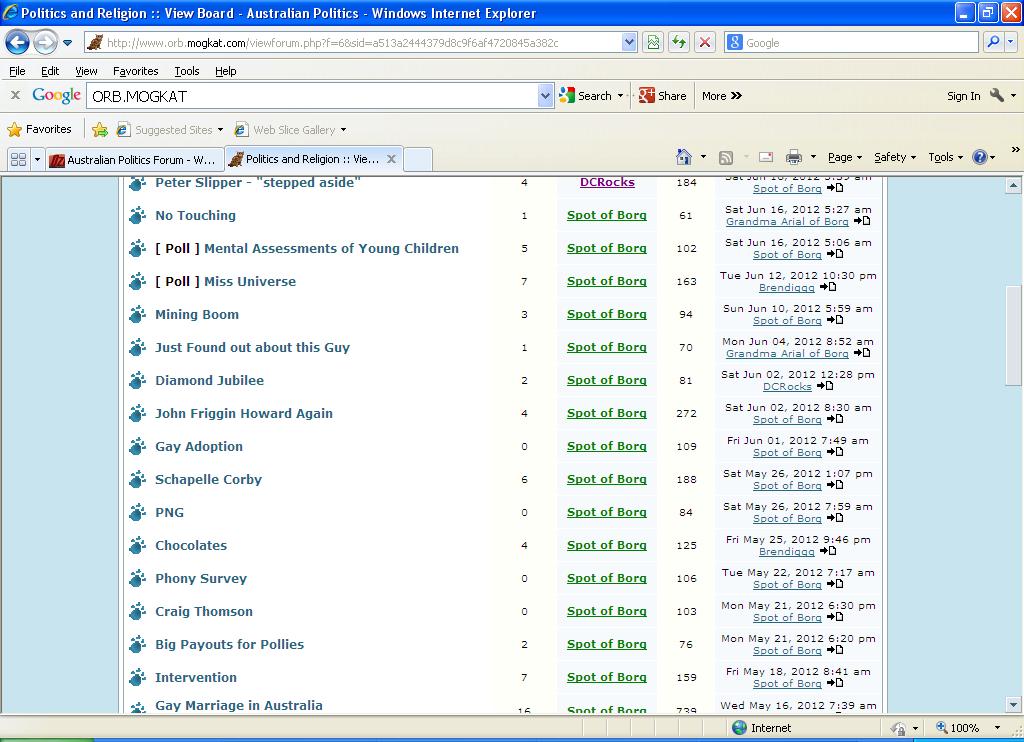This screenshot has height=742, width=1024.
Task: Click the Add to Favorites star icon
Action: point(100,129)
